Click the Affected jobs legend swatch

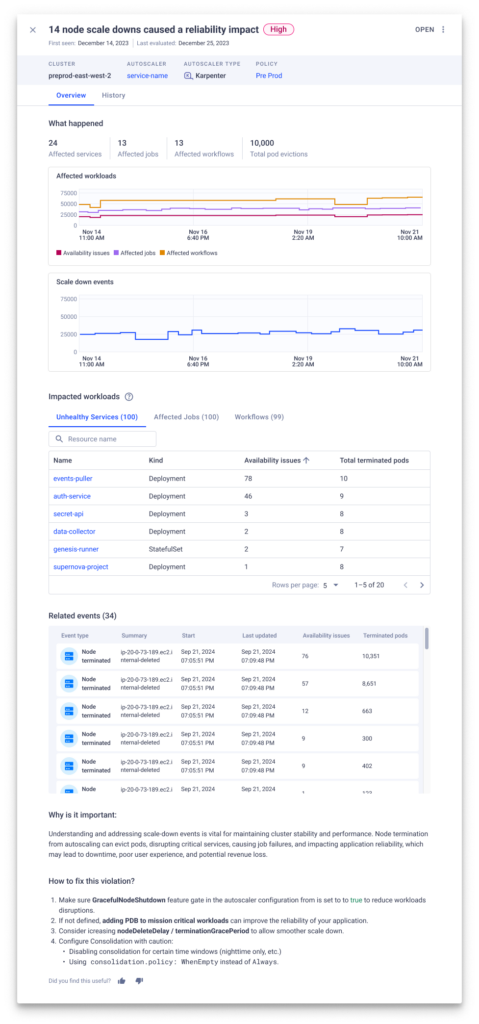click(116, 253)
